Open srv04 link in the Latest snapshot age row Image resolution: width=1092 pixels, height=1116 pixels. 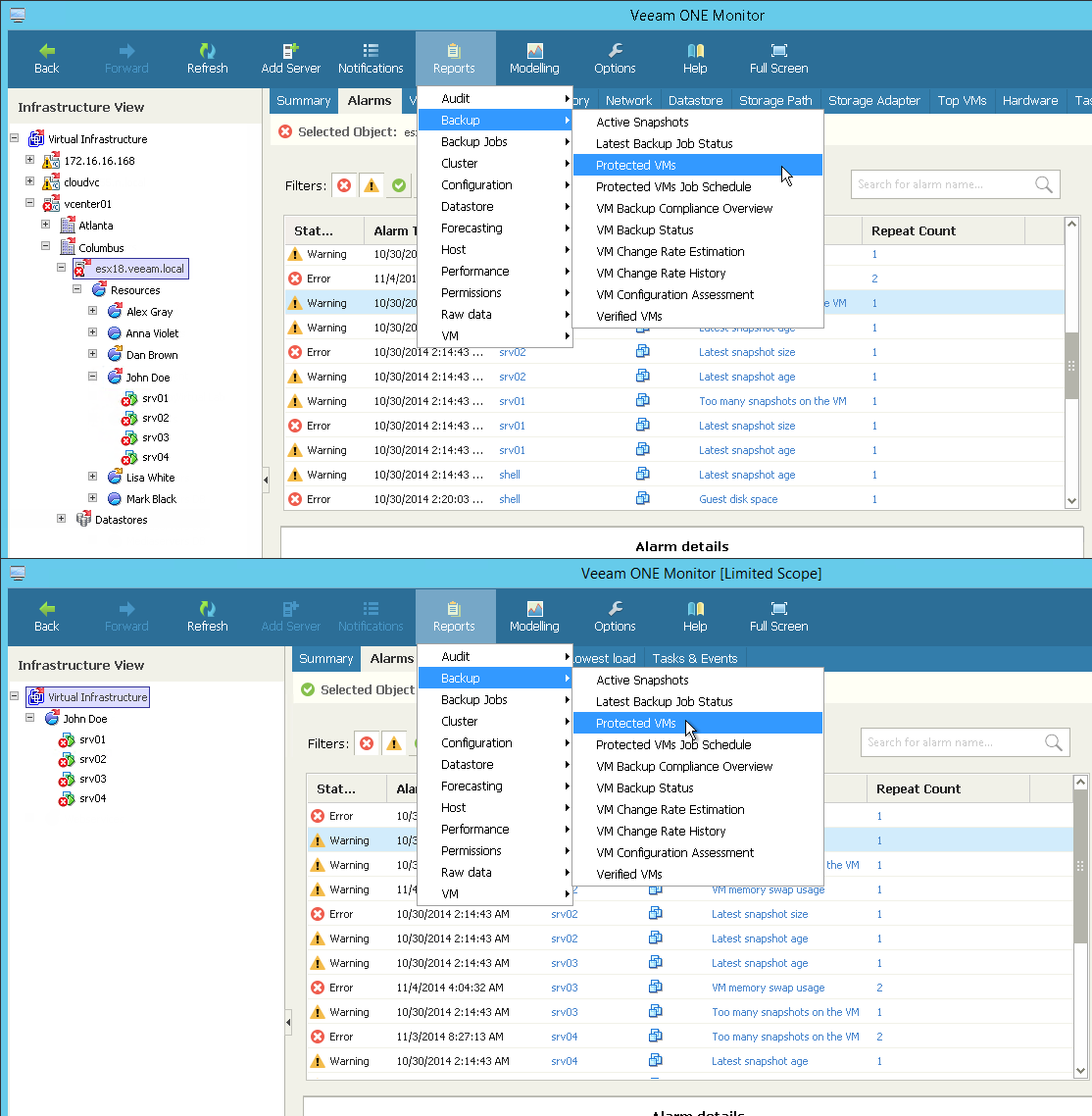point(565,1060)
